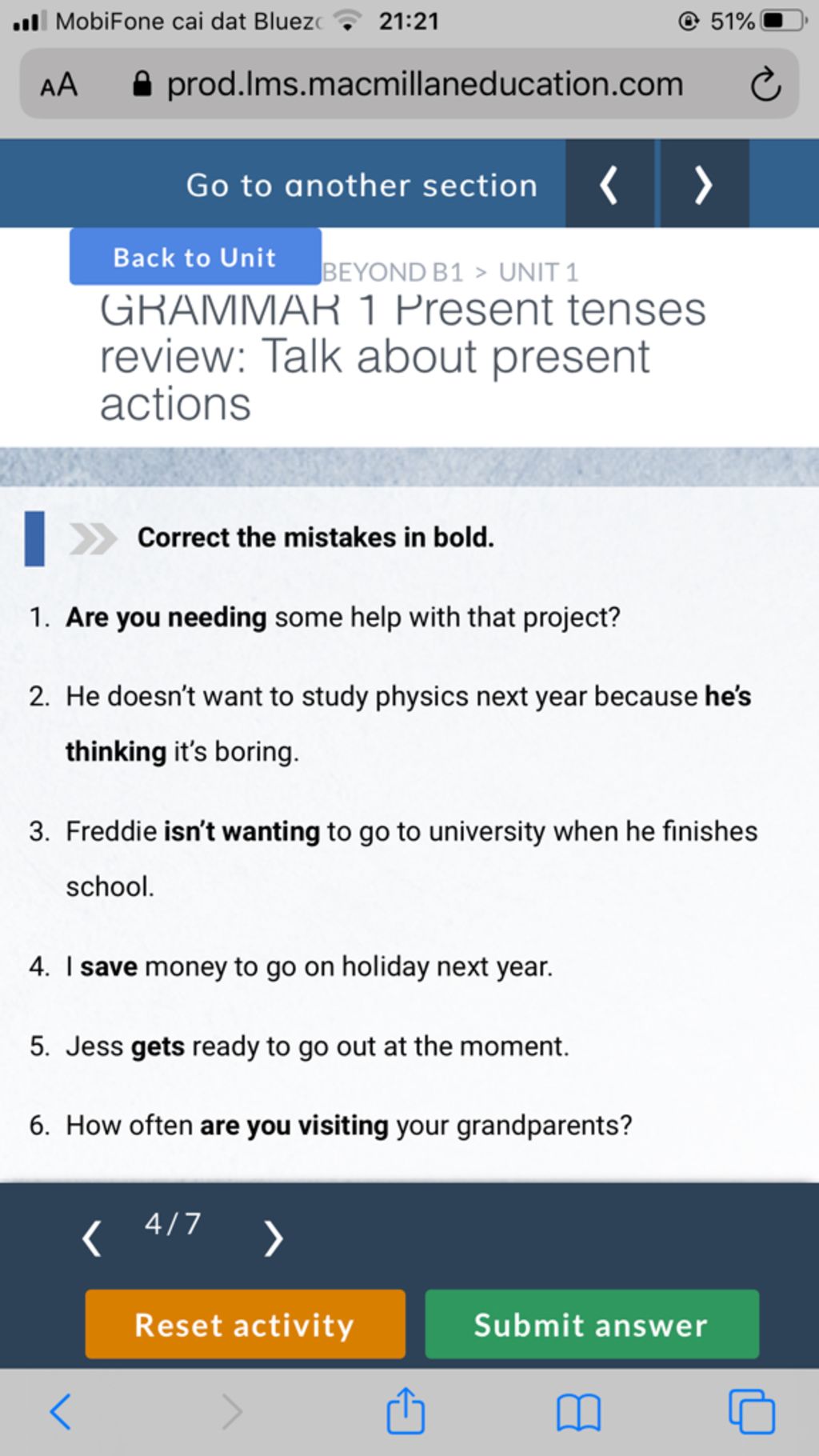Open Safari bookmarks icon

(577, 1413)
